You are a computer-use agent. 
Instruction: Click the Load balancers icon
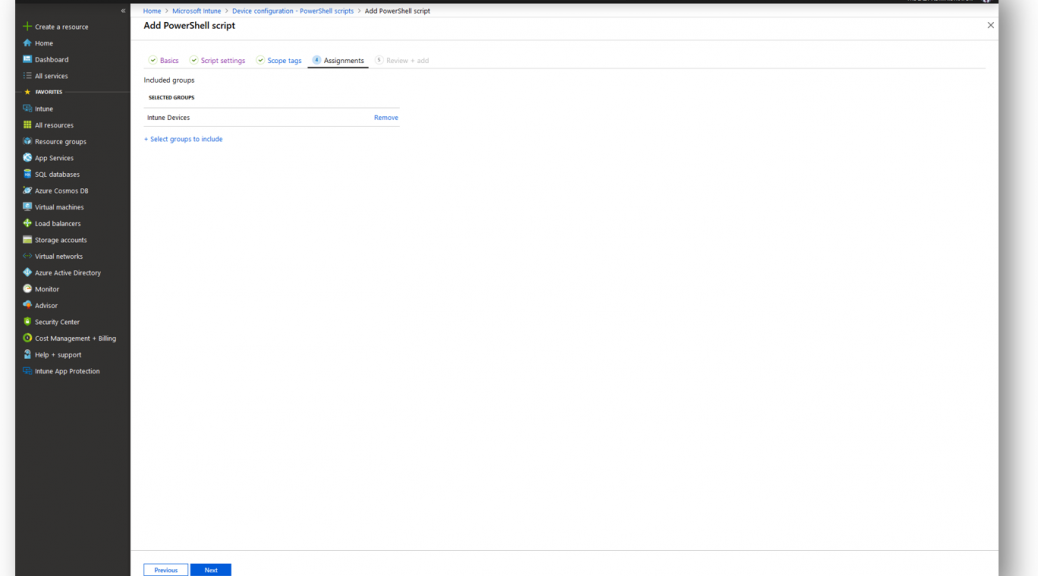click(x=27, y=223)
